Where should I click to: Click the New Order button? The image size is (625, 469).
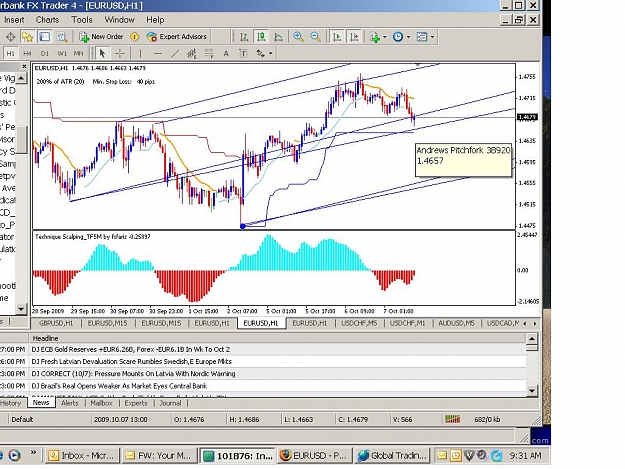[x=101, y=37]
